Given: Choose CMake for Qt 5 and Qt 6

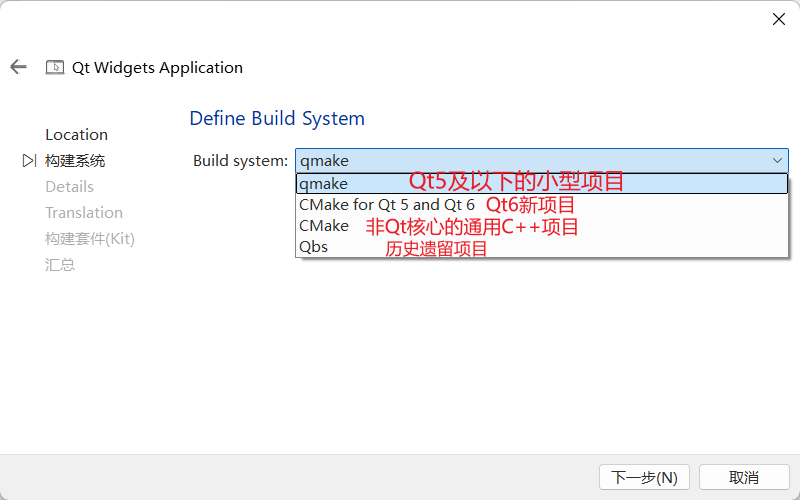Looking at the screenshot, I should point(542,205).
